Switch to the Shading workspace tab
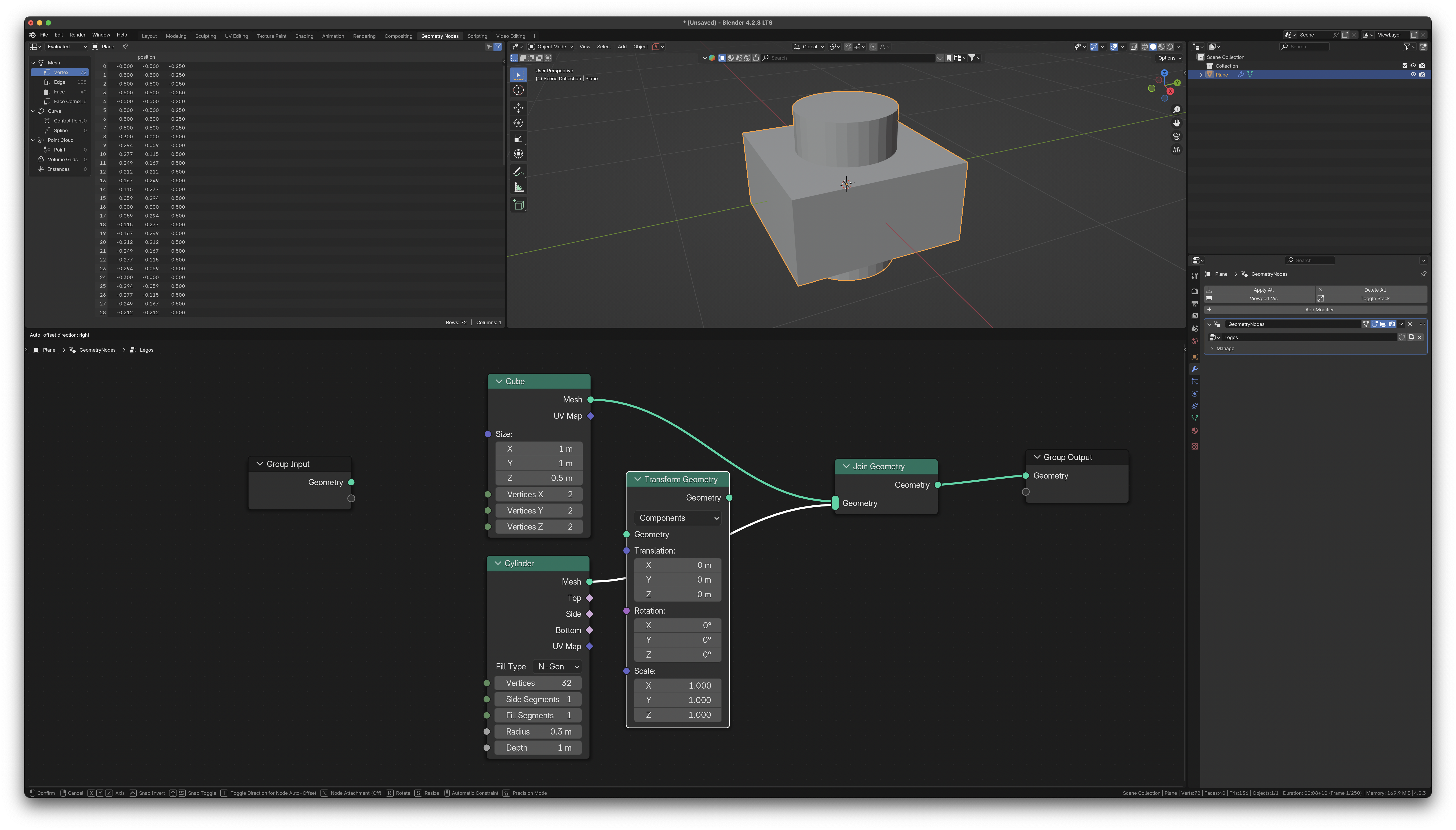 point(304,36)
